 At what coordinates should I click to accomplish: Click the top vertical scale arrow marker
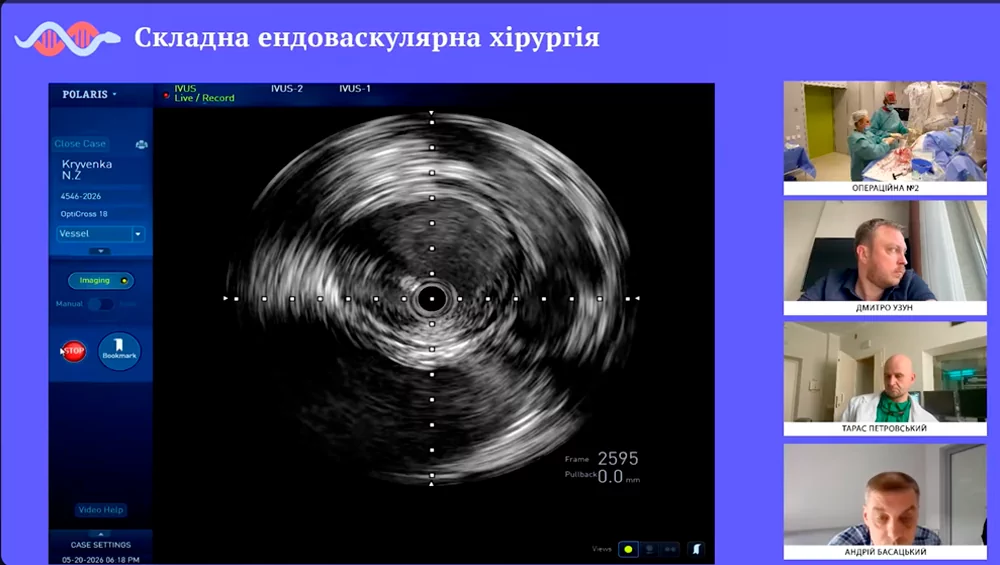click(x=432, y=113)
